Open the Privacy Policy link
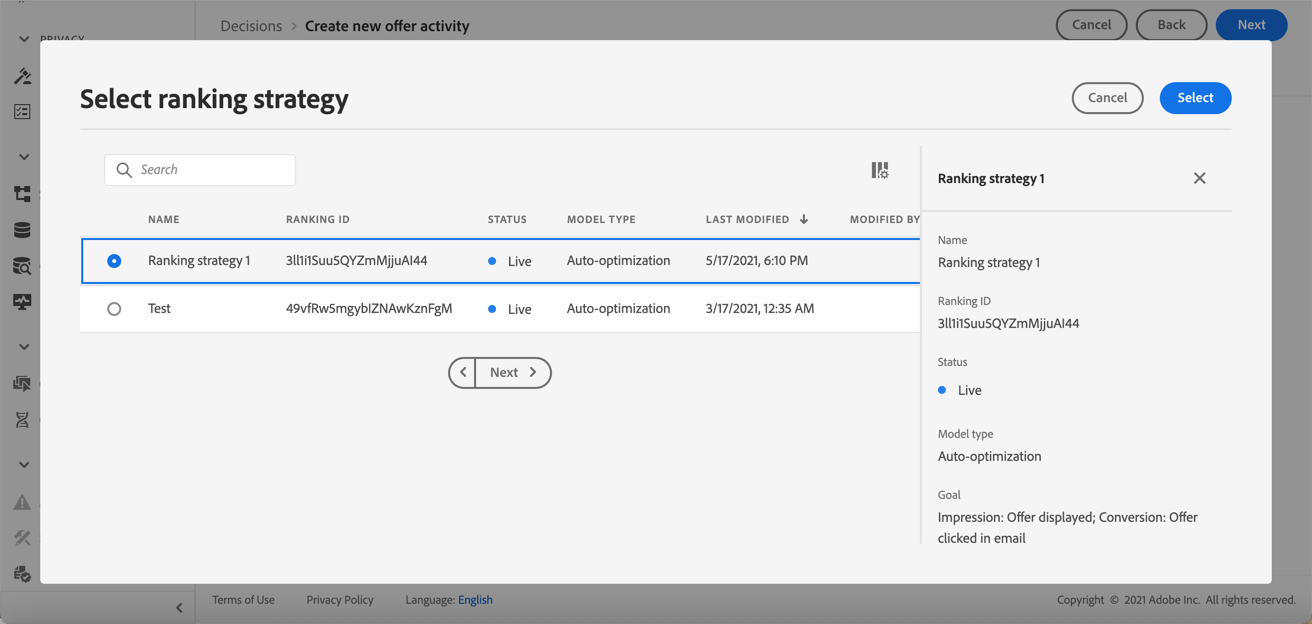Image resolution: width=1312 pixels, height=624 pixels. pos(340,600)
